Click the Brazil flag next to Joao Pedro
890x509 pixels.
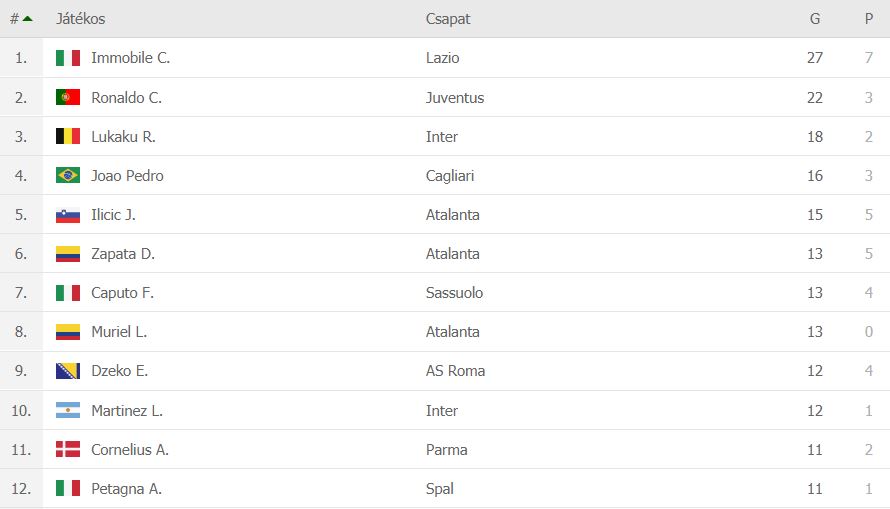(68, 175)
